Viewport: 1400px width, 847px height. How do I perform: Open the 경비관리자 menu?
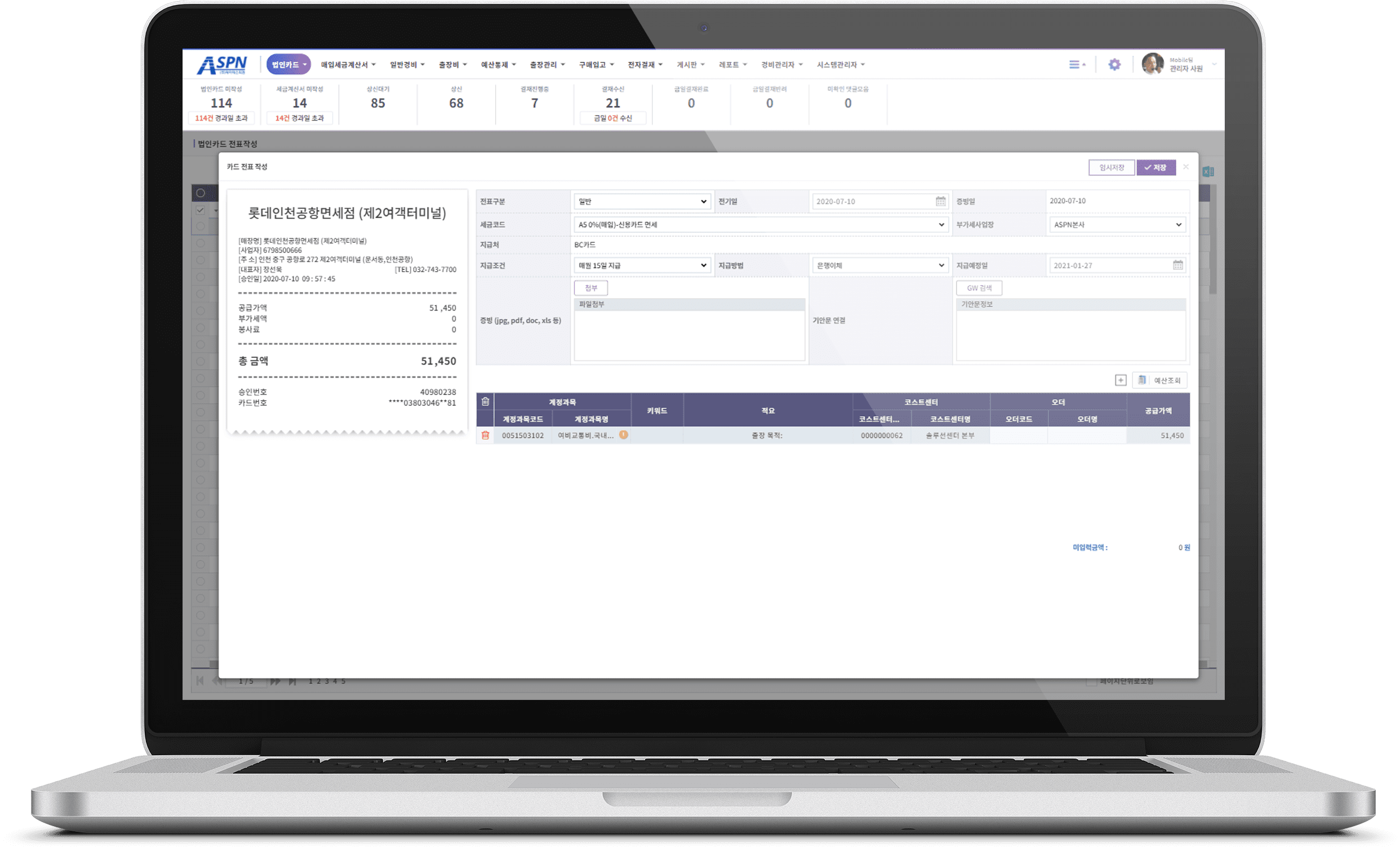click(x=783, y=65)
